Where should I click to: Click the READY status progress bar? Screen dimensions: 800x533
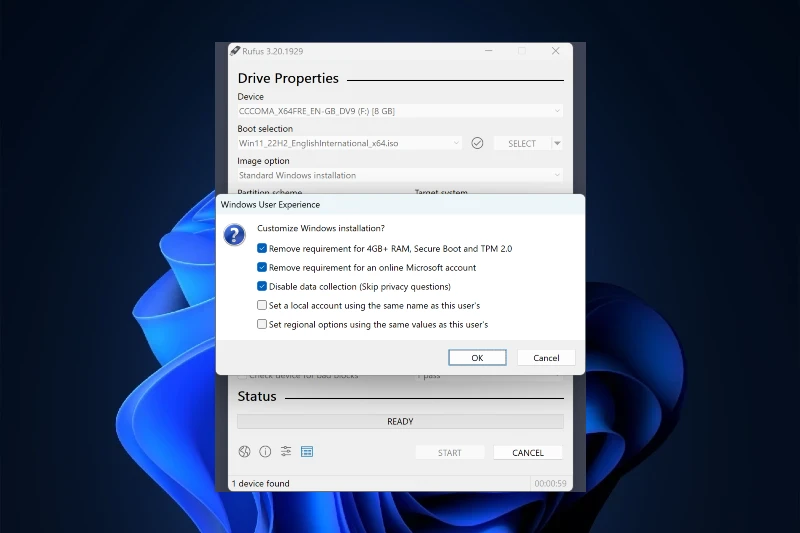point(400,421)
